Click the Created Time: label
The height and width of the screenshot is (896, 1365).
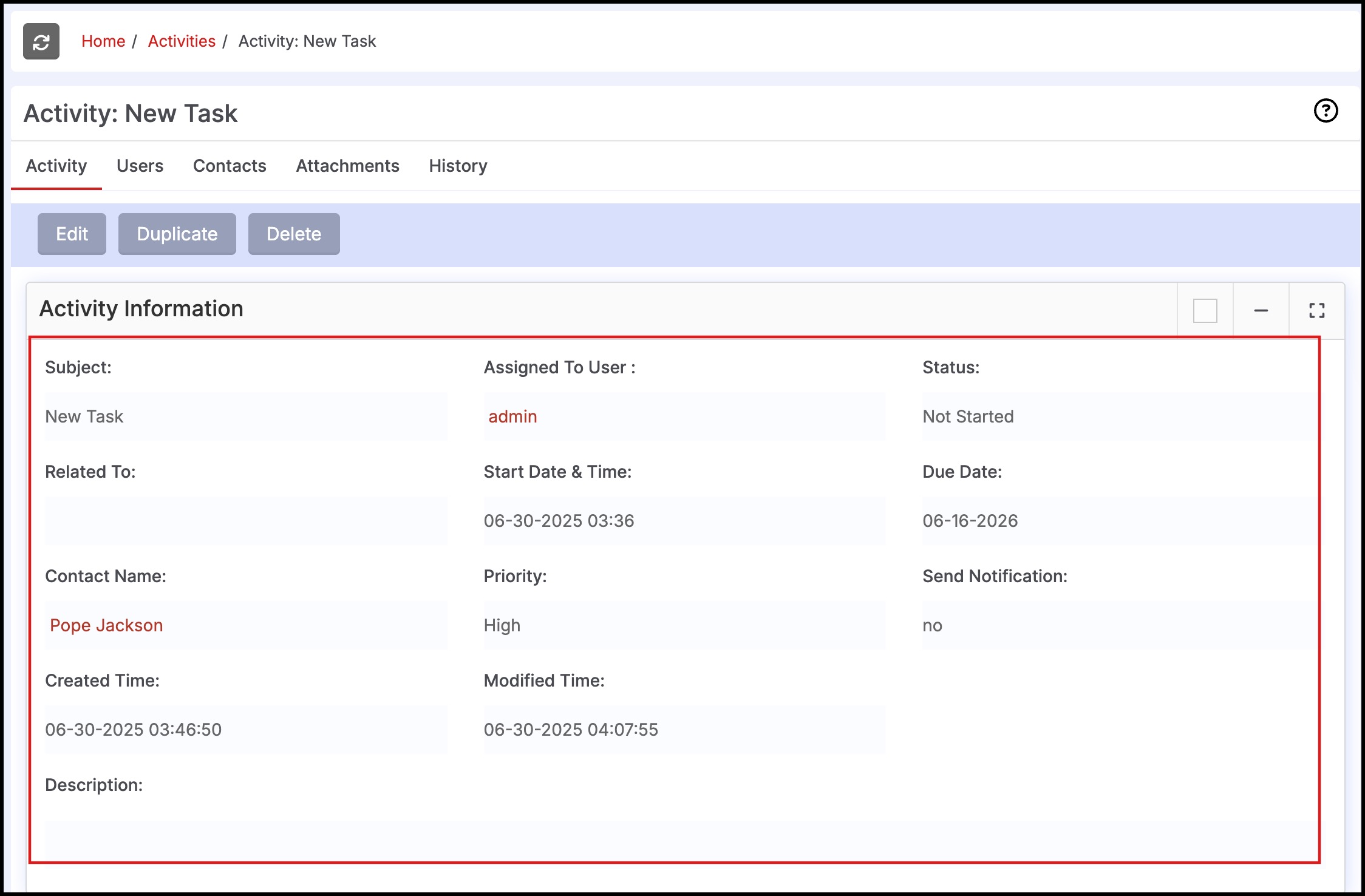102,680
